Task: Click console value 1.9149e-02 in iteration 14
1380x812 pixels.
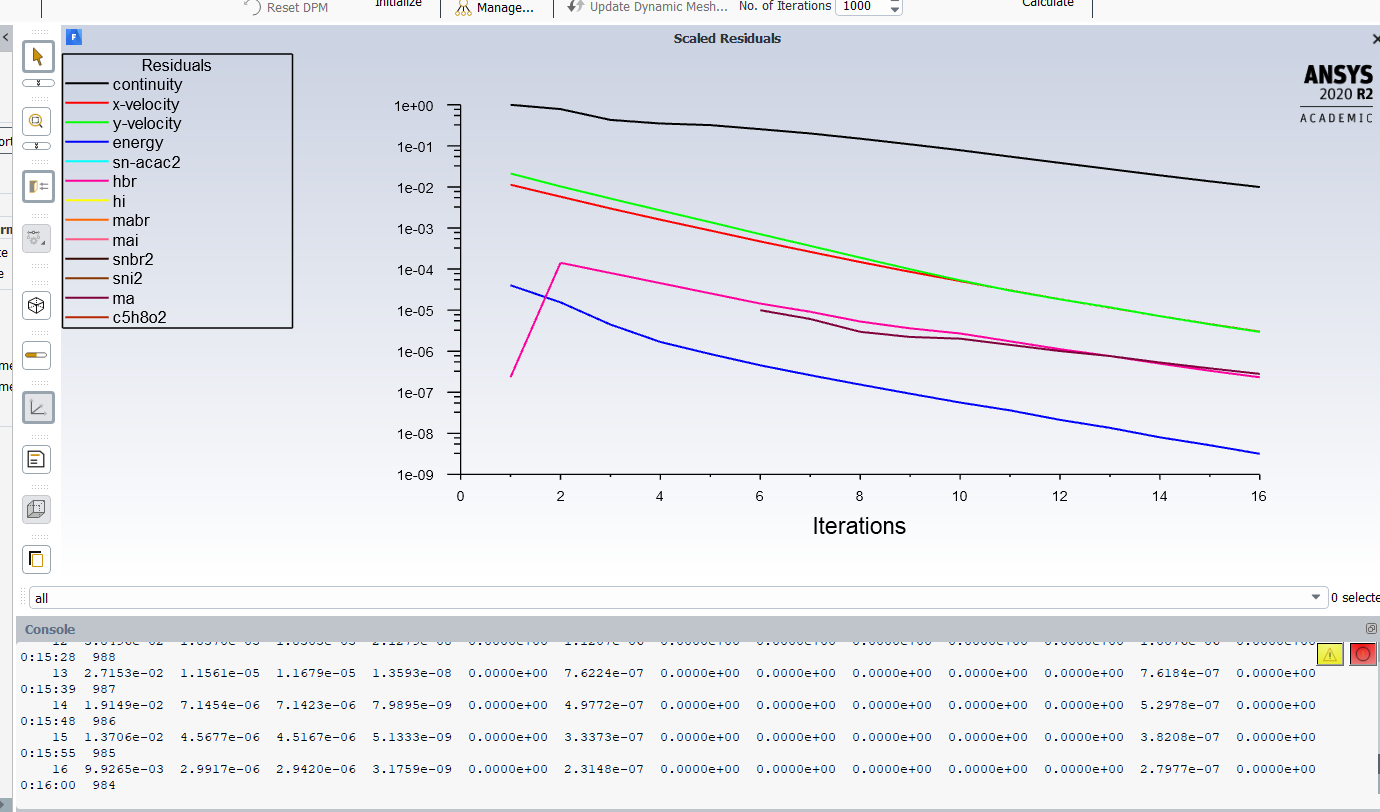Action: click(124, 705)
